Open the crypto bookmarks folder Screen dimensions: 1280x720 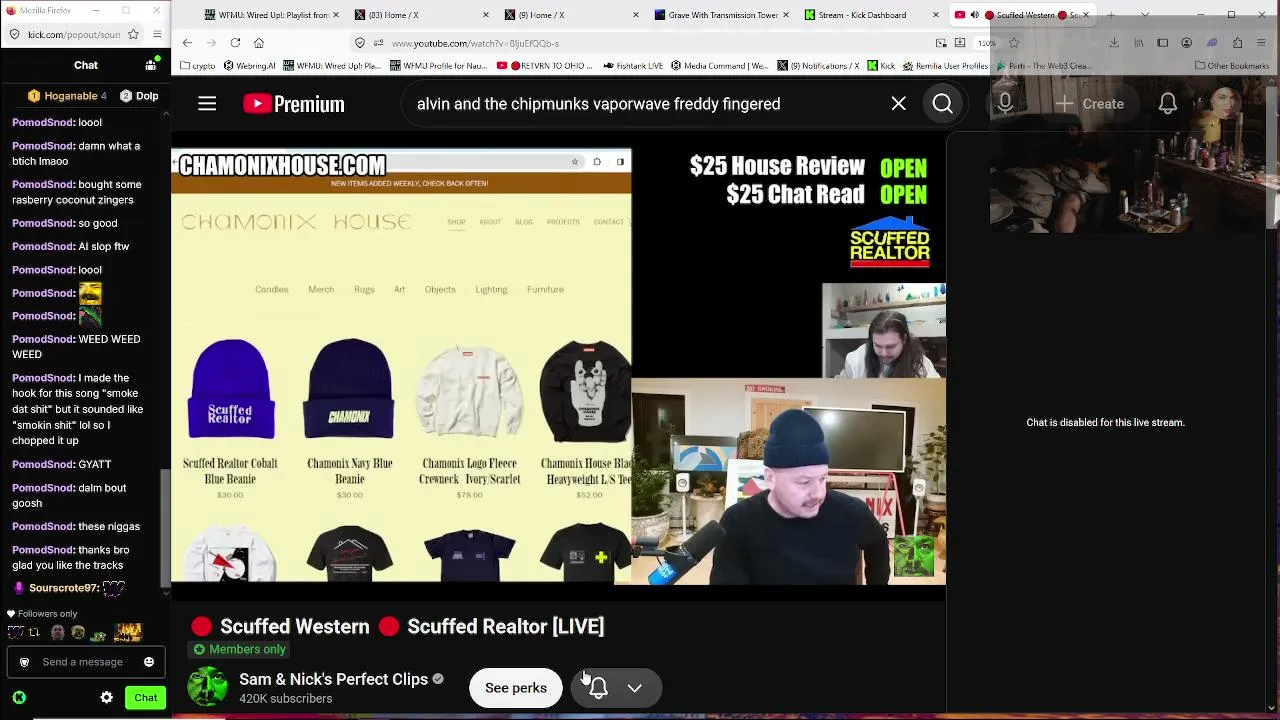(198, 66)
